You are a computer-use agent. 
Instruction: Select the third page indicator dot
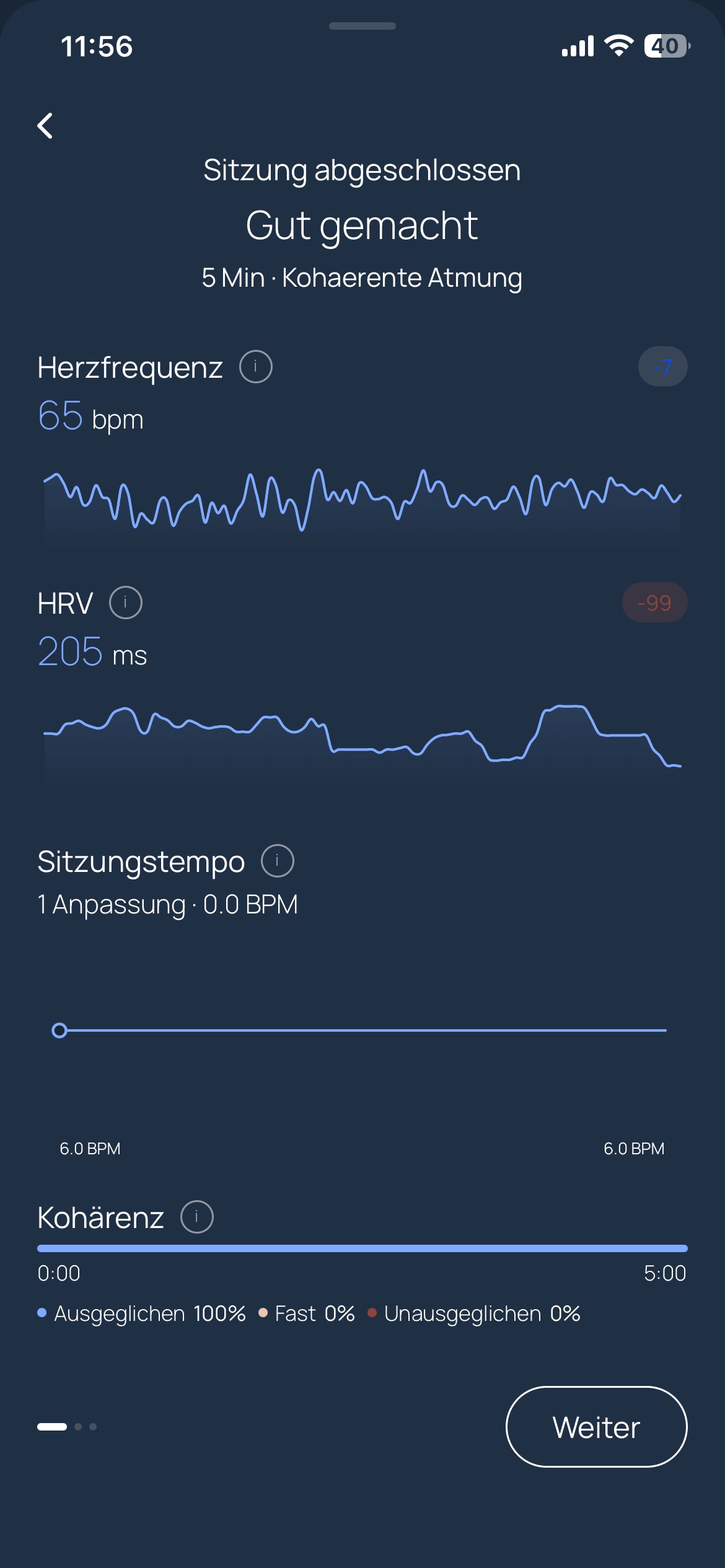click(93, 1427)
